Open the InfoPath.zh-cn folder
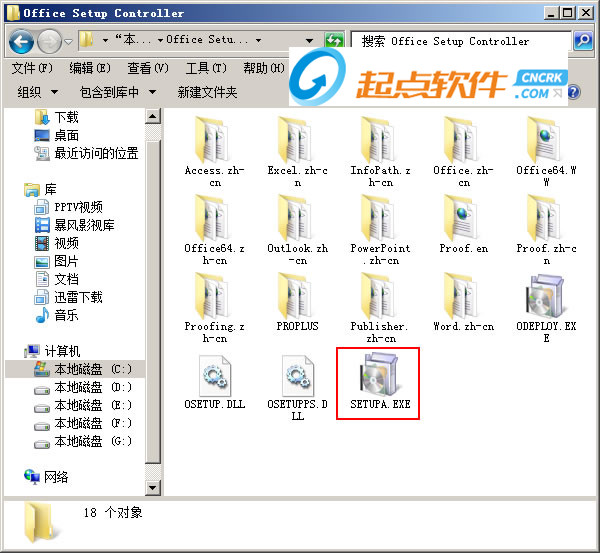600x553 pixels. coord(380,152)
